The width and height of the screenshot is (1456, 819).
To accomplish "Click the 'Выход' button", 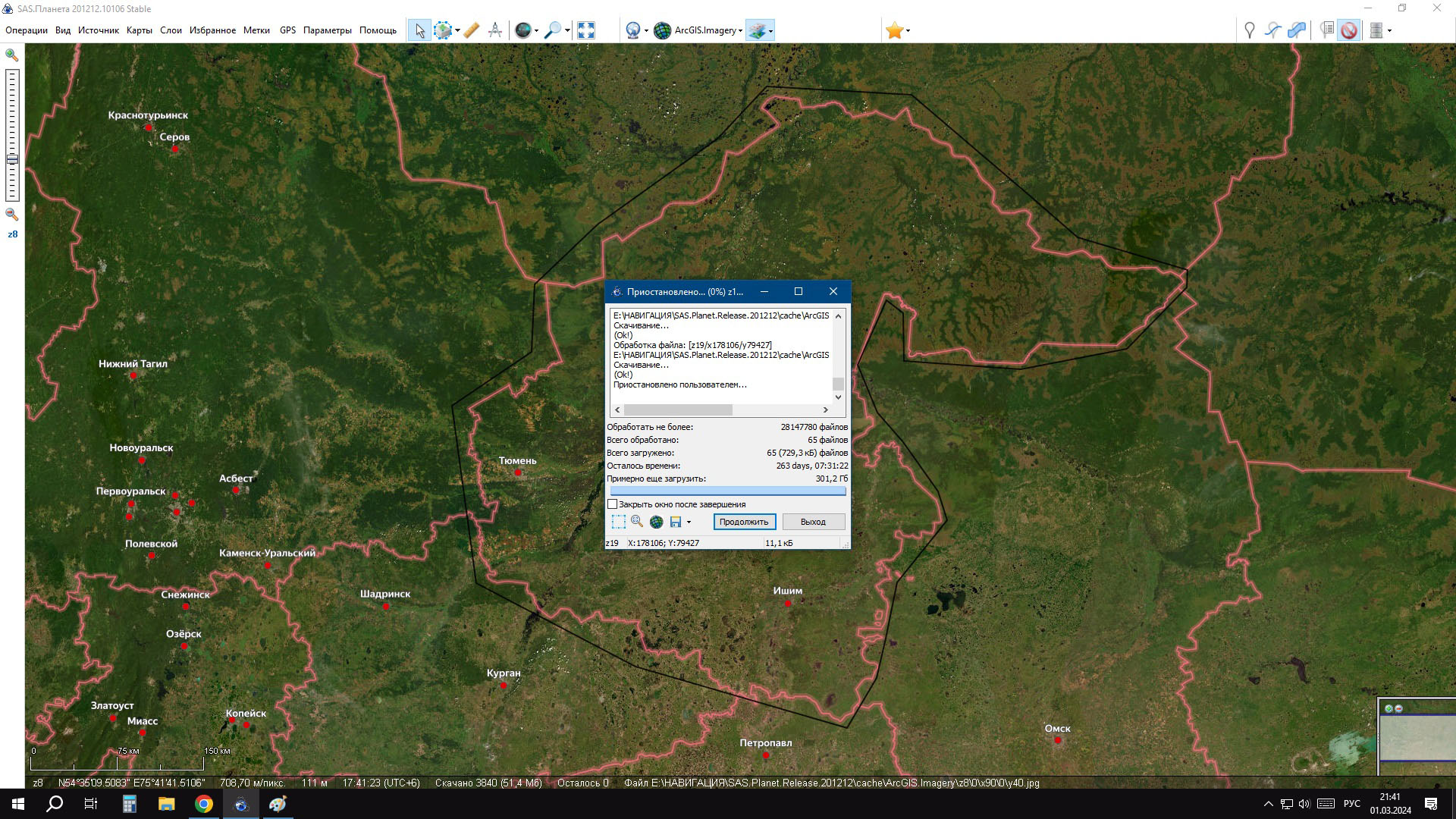I will coord(813,522).
